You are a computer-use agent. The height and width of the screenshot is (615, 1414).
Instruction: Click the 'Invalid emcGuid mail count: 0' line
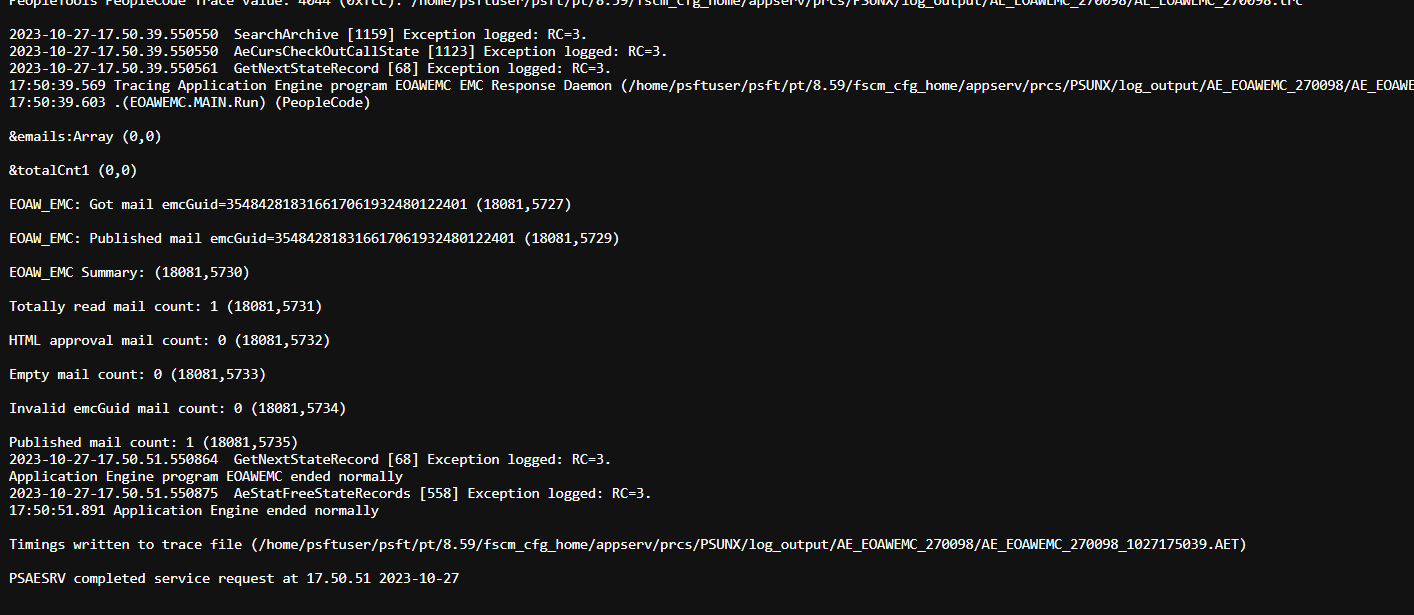click(x=177, y=408)
